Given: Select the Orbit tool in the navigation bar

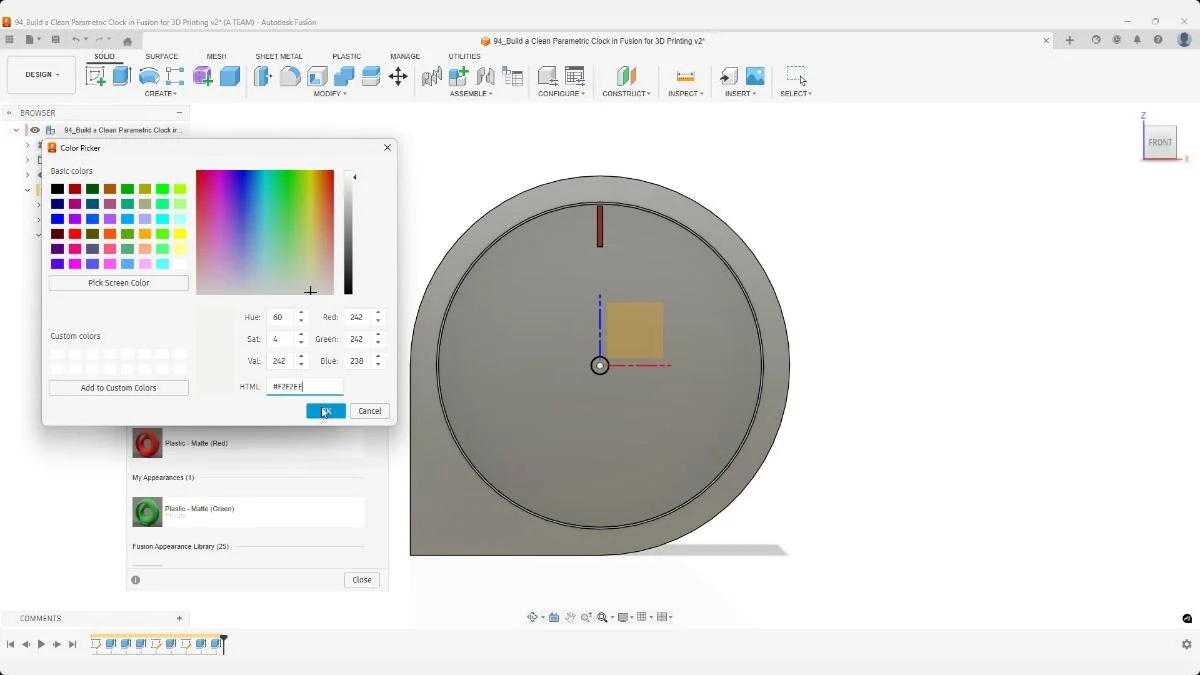Looking at the screenshot, I should (x=533, y=616).
